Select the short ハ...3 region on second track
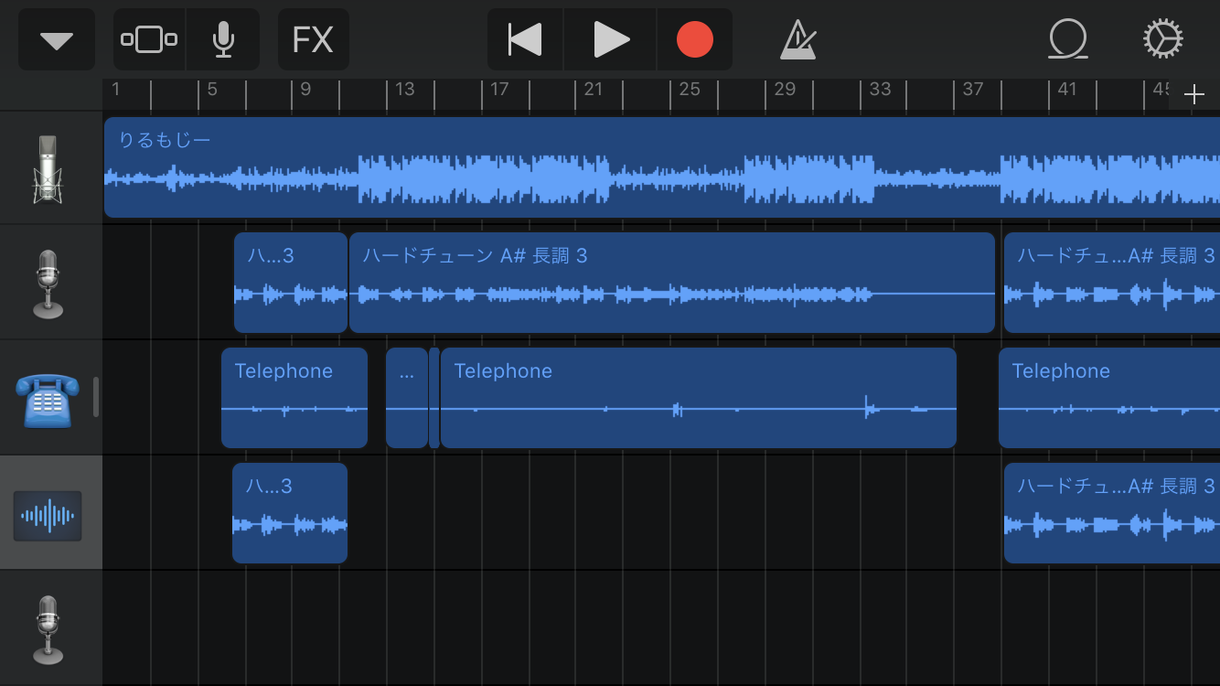 point(291,283)
